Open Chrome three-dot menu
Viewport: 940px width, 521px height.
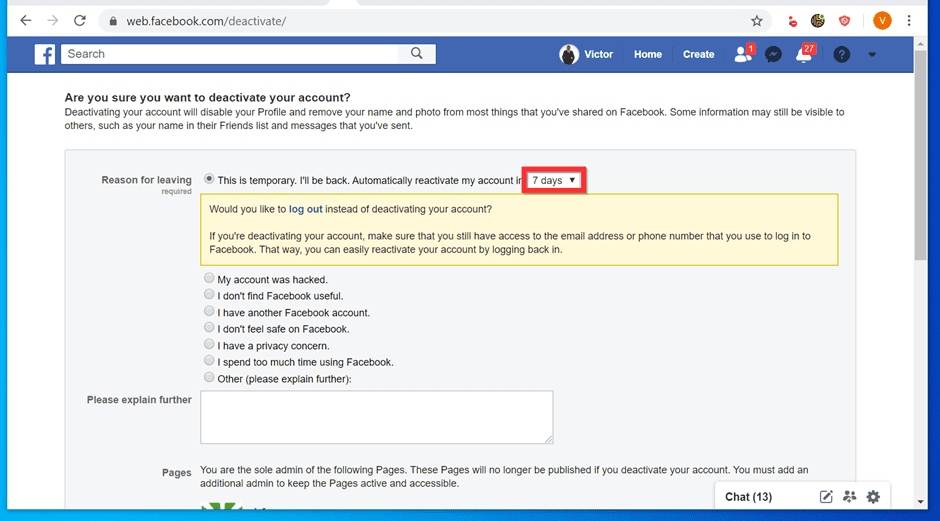pyautogui.click(x=909, y=21)
